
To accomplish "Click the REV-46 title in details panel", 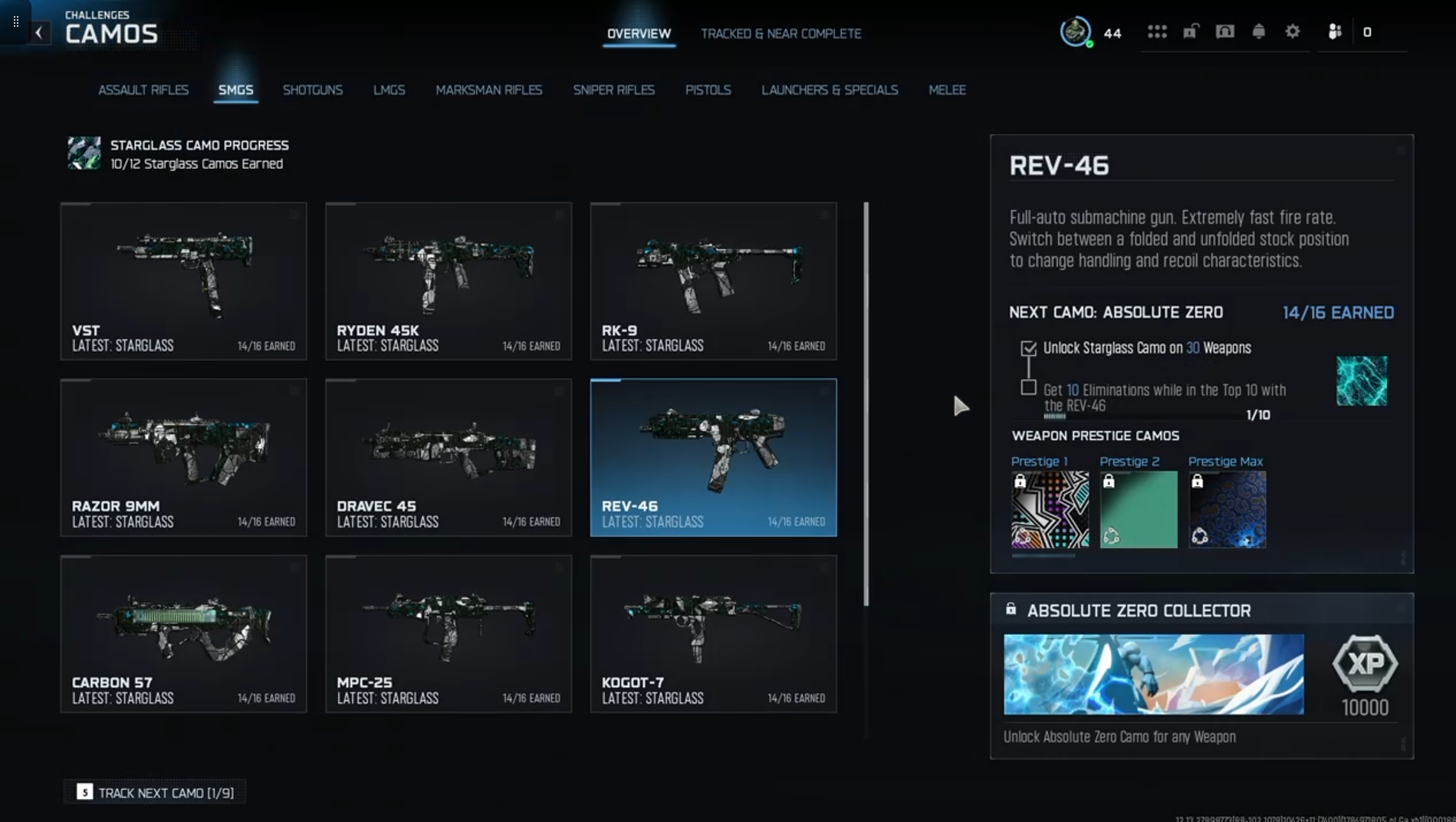I will click(1059, 166).
